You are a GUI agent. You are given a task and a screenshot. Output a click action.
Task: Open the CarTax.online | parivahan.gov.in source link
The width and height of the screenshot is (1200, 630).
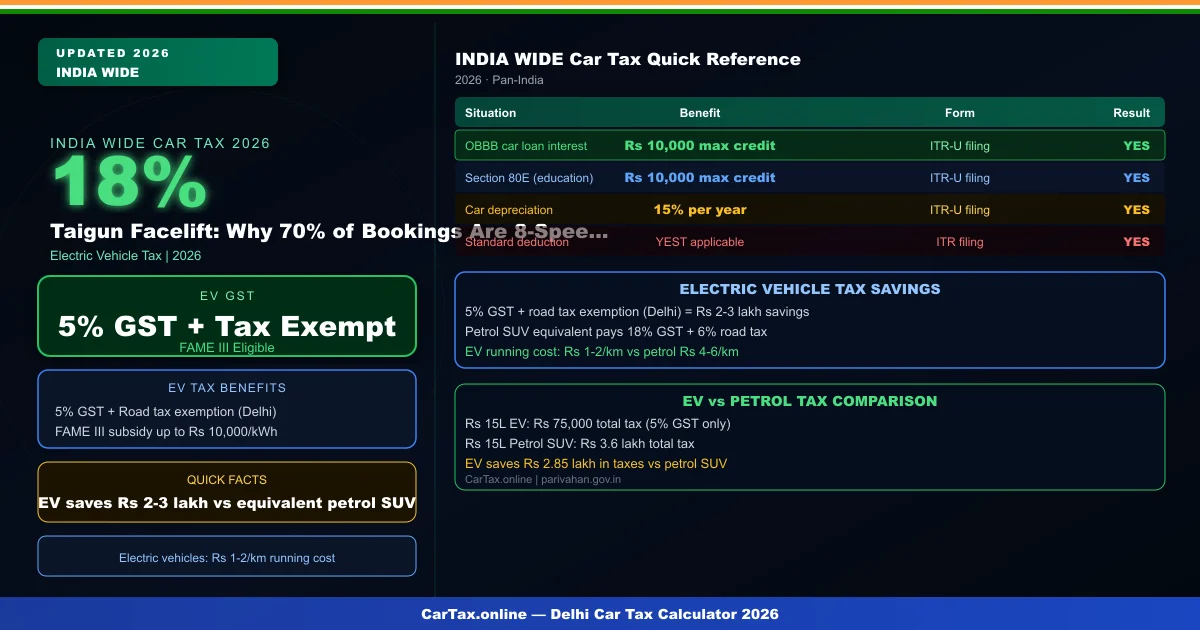tap(543, 480)
